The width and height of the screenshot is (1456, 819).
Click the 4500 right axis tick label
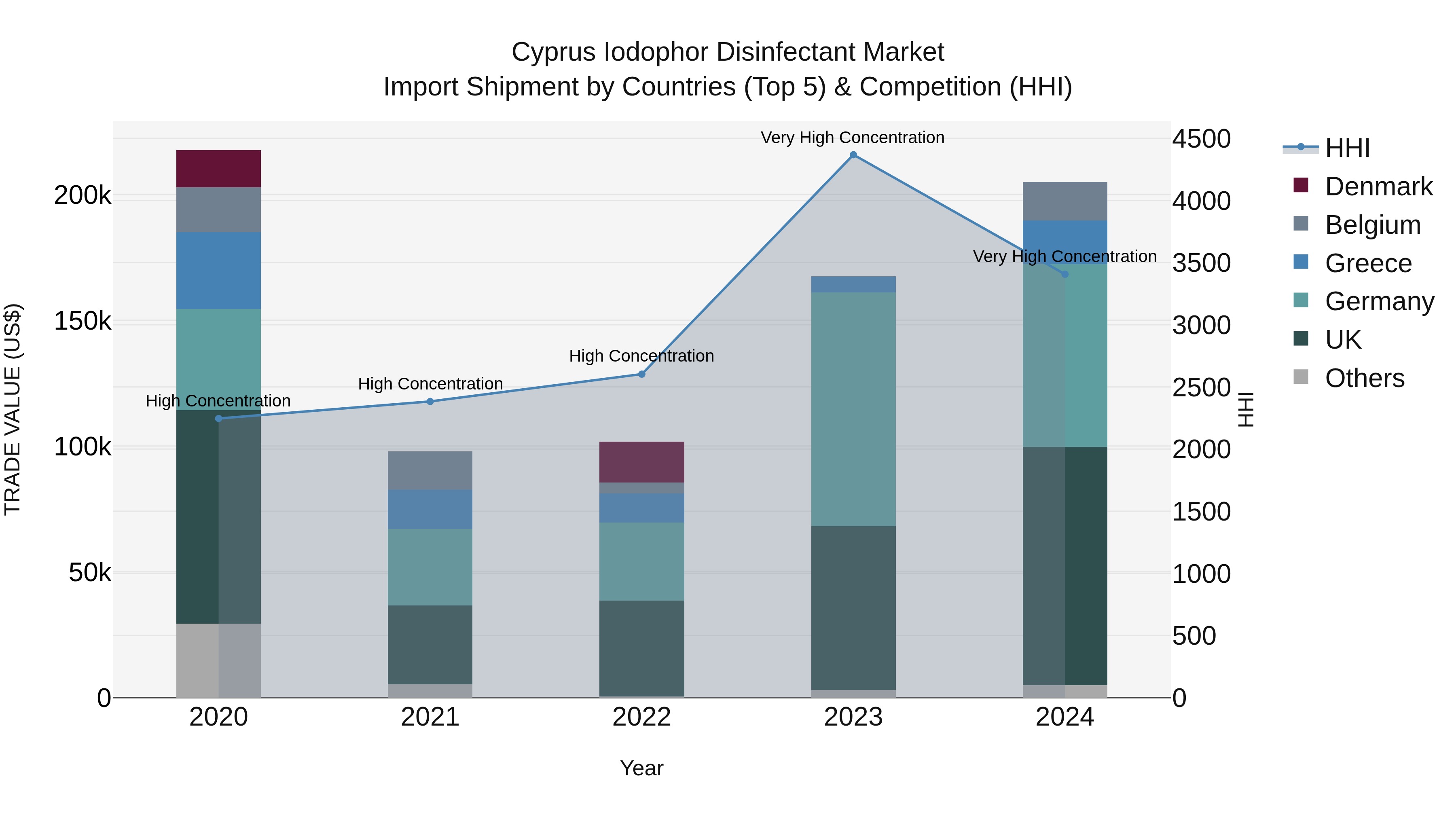click(1201, 138)
